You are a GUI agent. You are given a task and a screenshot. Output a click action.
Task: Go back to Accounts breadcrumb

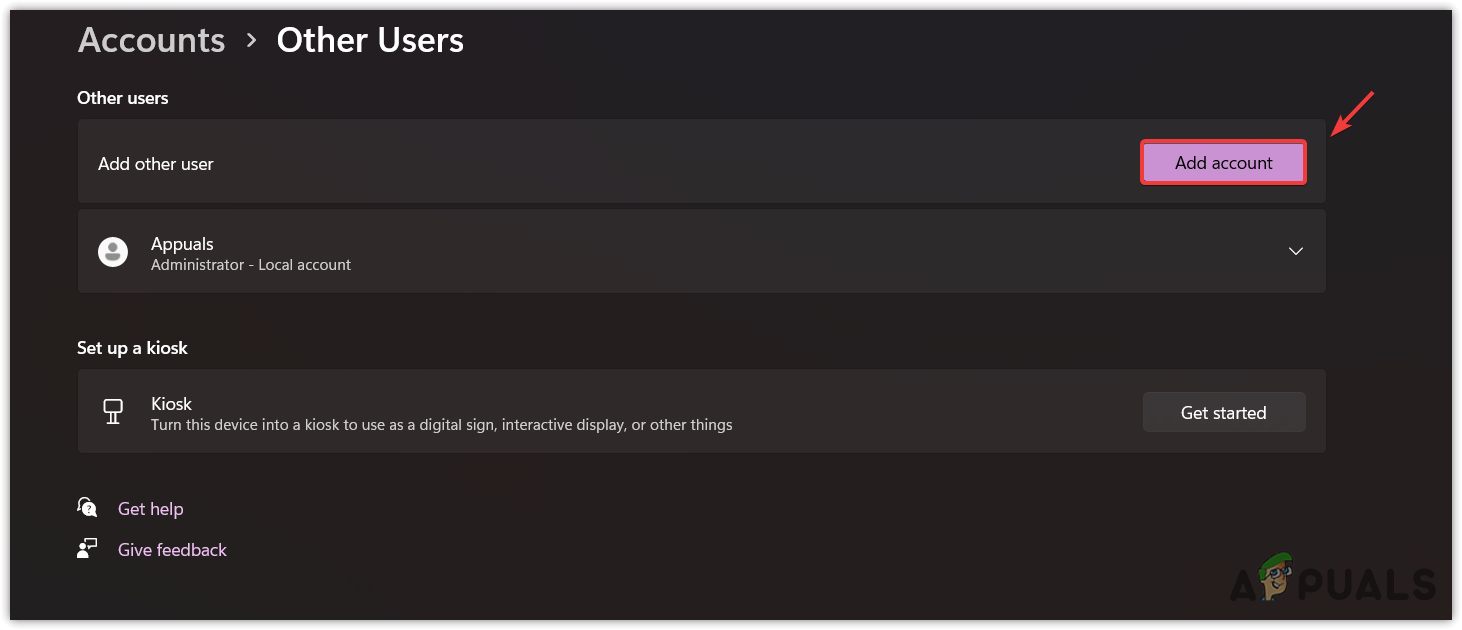(x=151, y=40)
